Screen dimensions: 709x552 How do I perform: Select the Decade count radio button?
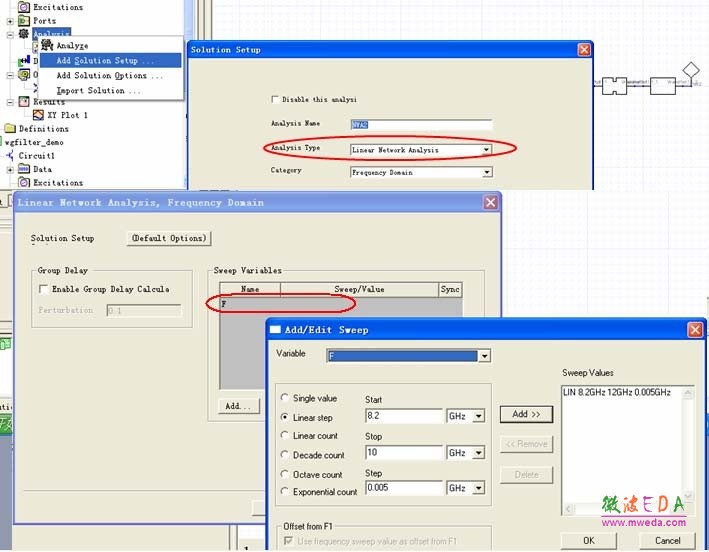(x=284, y=454)
